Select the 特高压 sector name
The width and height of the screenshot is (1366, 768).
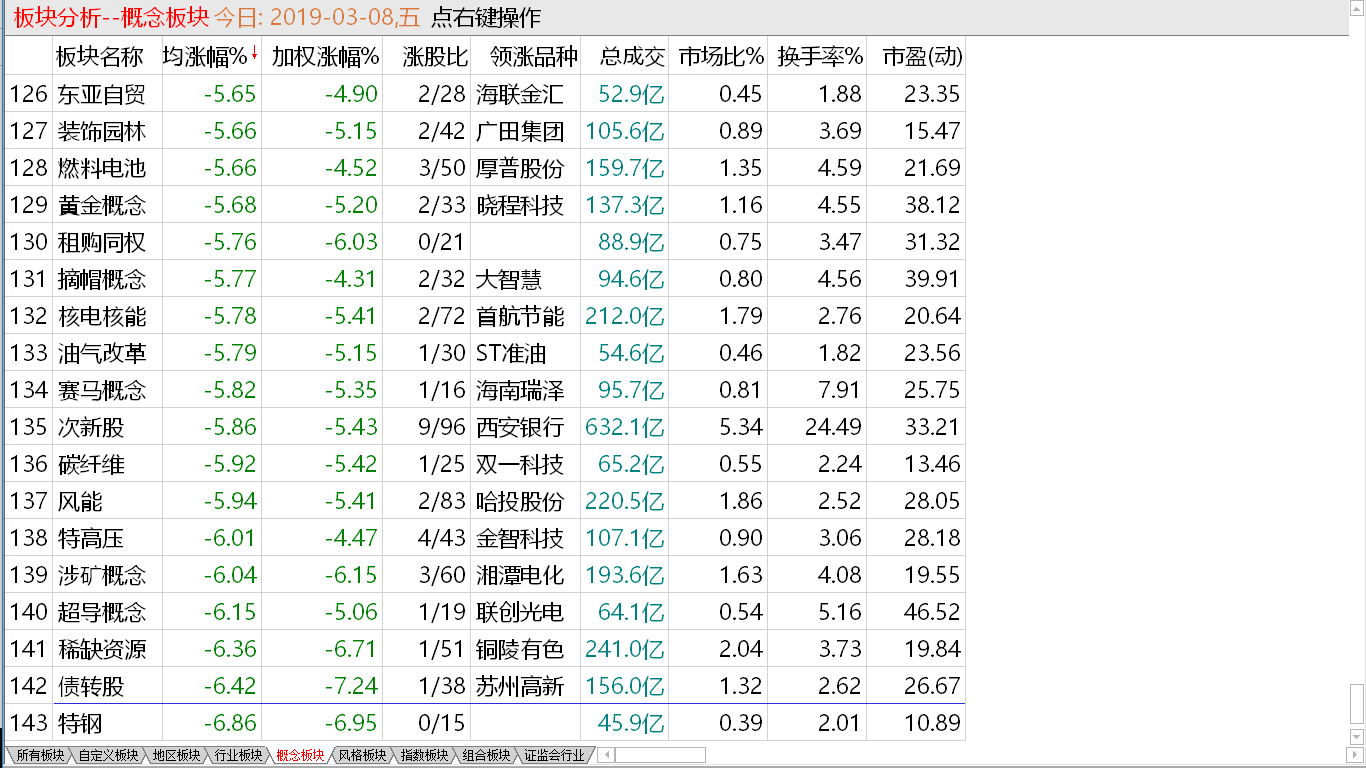91,538
